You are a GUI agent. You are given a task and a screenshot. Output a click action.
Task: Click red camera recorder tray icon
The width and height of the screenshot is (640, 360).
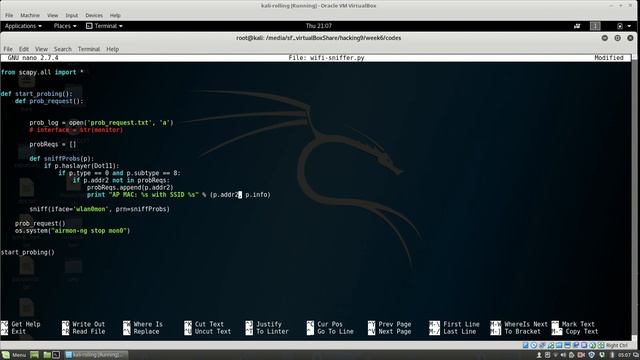[x=581, y=355]
